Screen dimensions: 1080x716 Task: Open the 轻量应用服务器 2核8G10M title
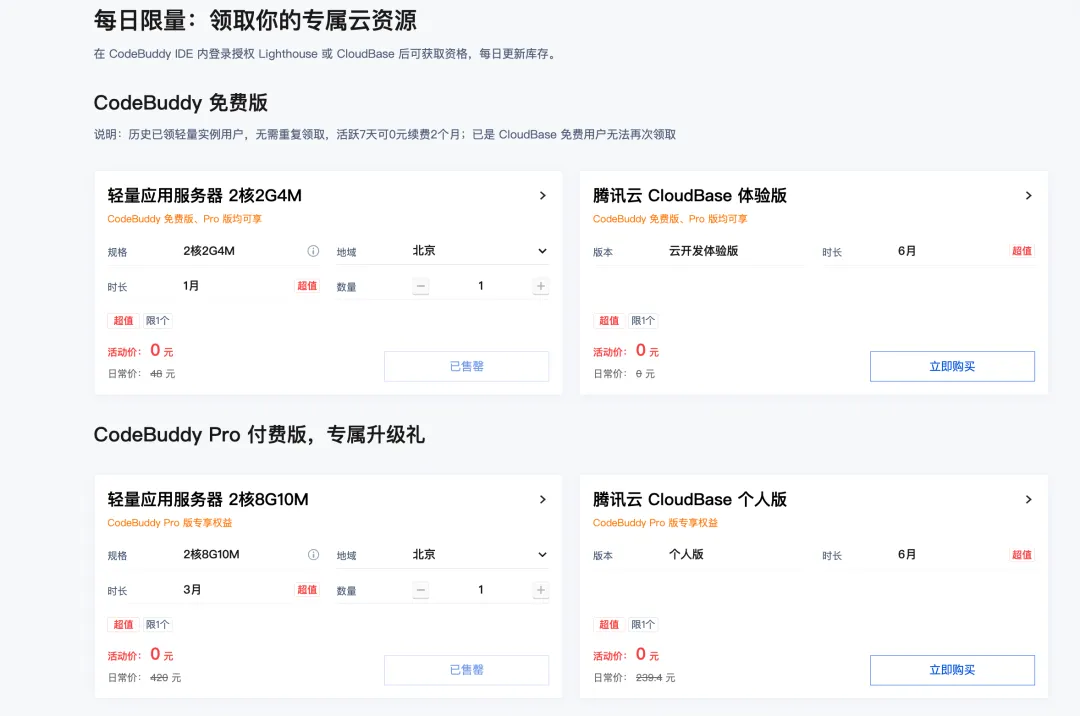208,499
